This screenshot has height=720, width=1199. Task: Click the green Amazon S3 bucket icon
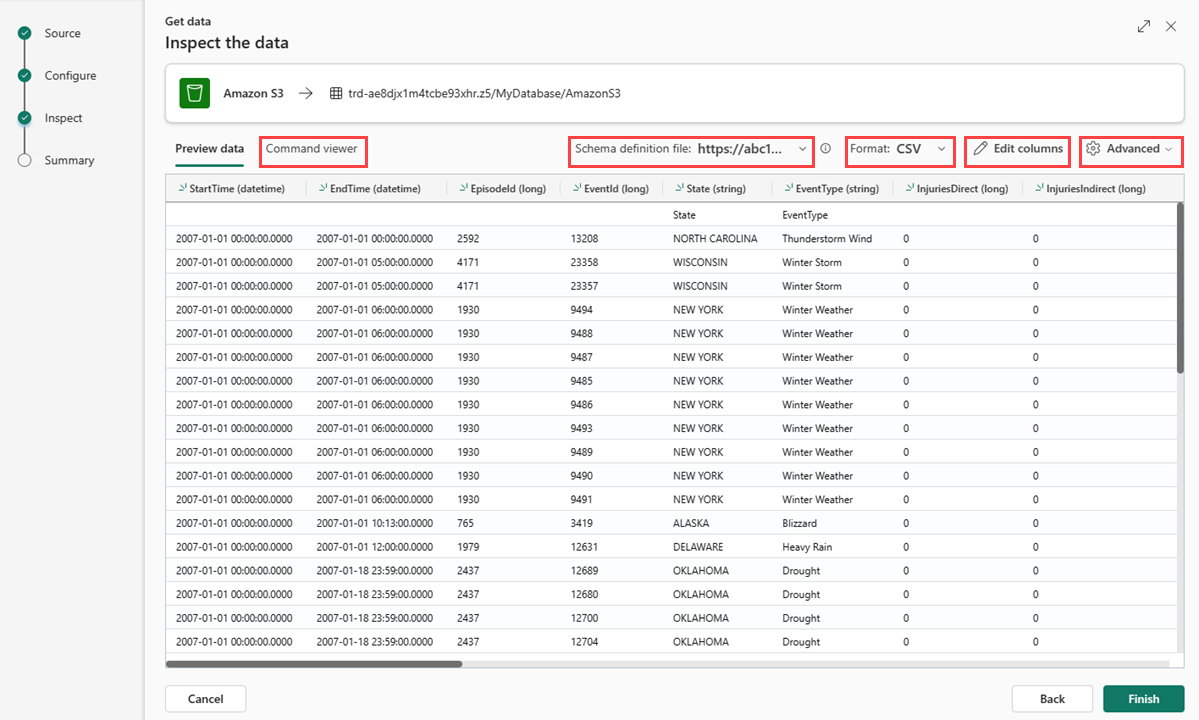click(x=194, y=93)
